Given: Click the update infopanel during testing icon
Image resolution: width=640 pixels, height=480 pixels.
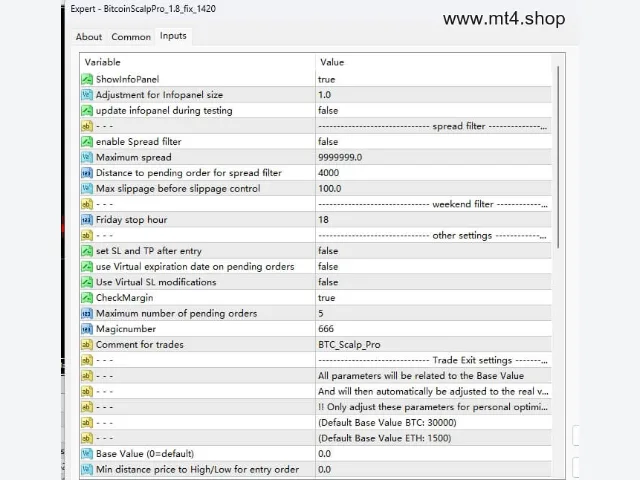Looking at the screenshot, I should [87, 110].
